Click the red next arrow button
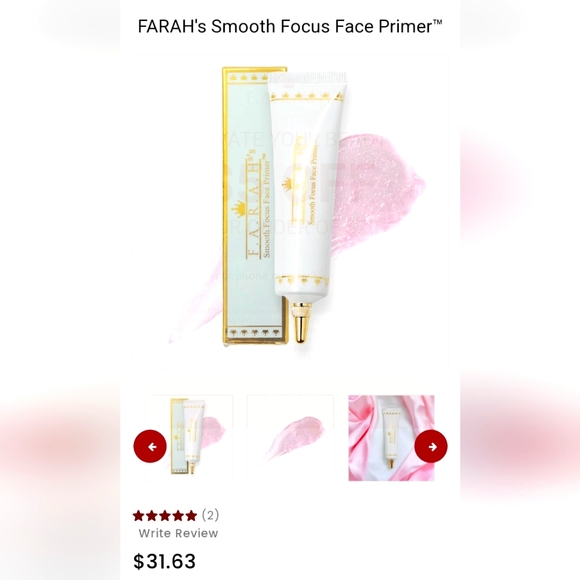Image resolution: width=580 pixels, height=580 pixels. pyautogui.click(x=431, y=446)
